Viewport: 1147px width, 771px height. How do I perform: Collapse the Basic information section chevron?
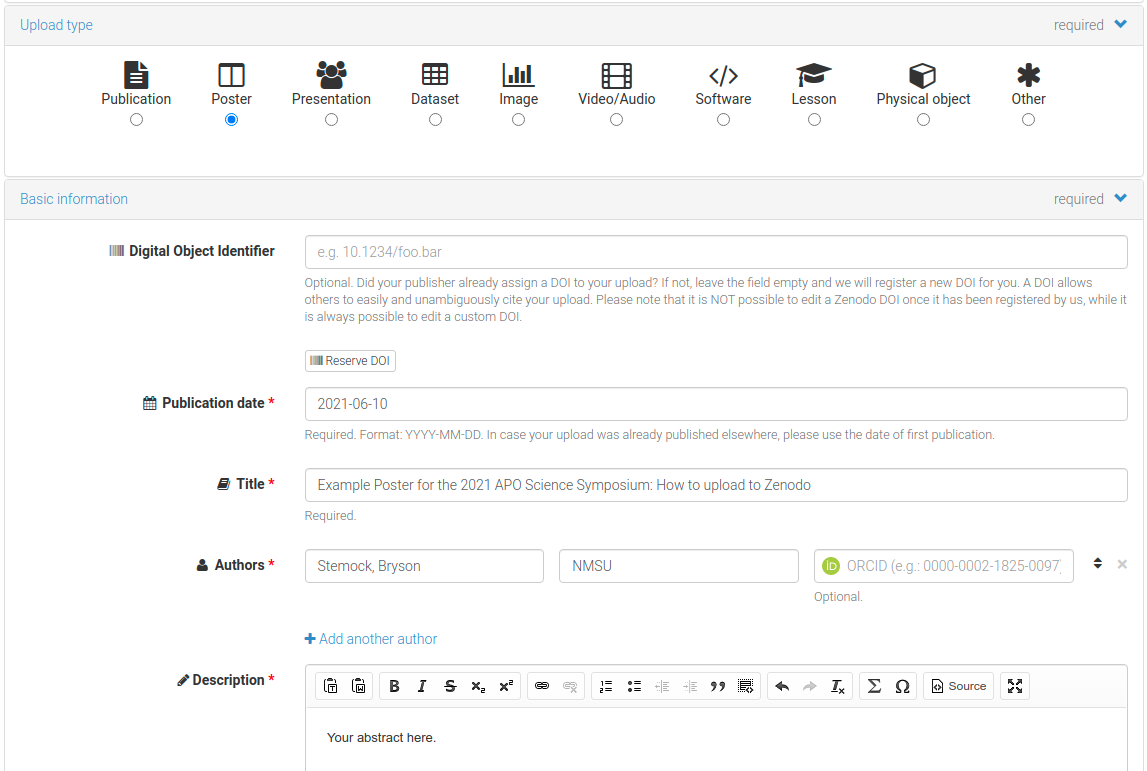1120,198
